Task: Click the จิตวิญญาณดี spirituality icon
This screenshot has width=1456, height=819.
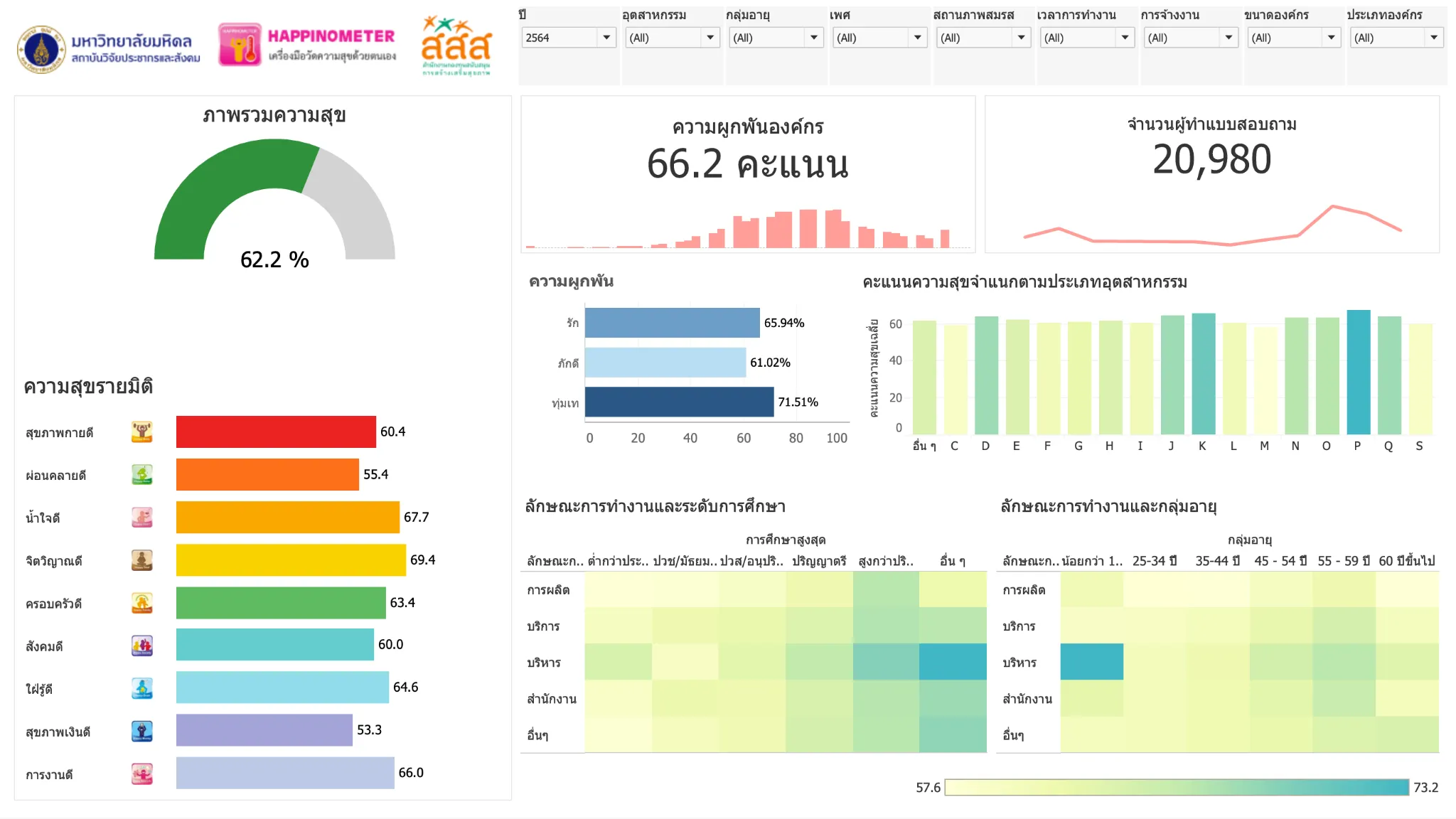Action: (142, 560)
